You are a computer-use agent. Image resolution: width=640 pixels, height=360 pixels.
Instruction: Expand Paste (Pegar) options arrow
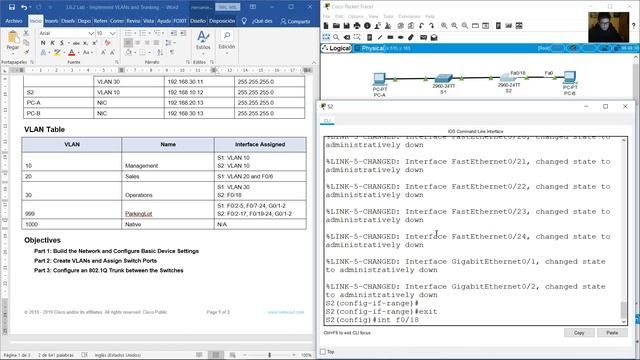13,54
